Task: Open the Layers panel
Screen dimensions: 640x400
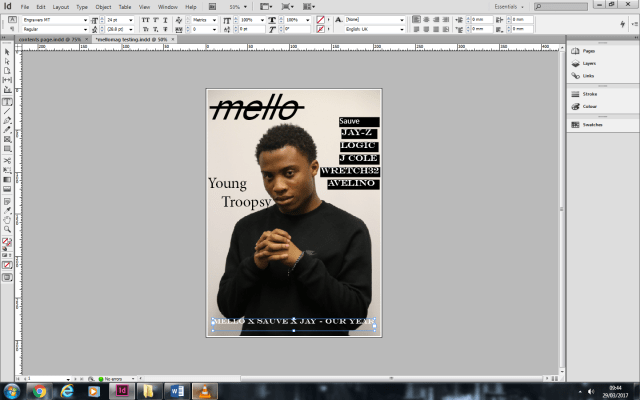Action: (588, 62)
